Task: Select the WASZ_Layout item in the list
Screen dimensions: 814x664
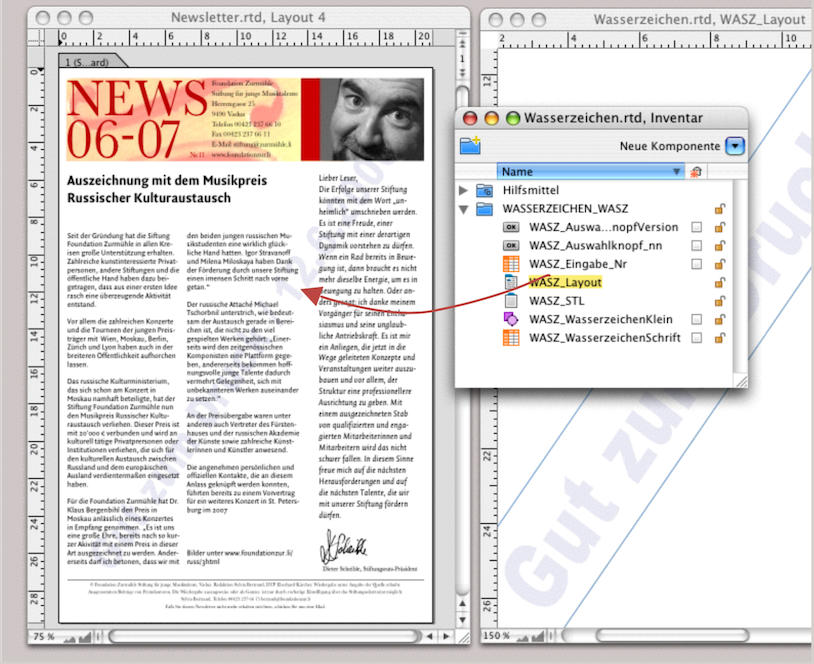Action: 565,283
